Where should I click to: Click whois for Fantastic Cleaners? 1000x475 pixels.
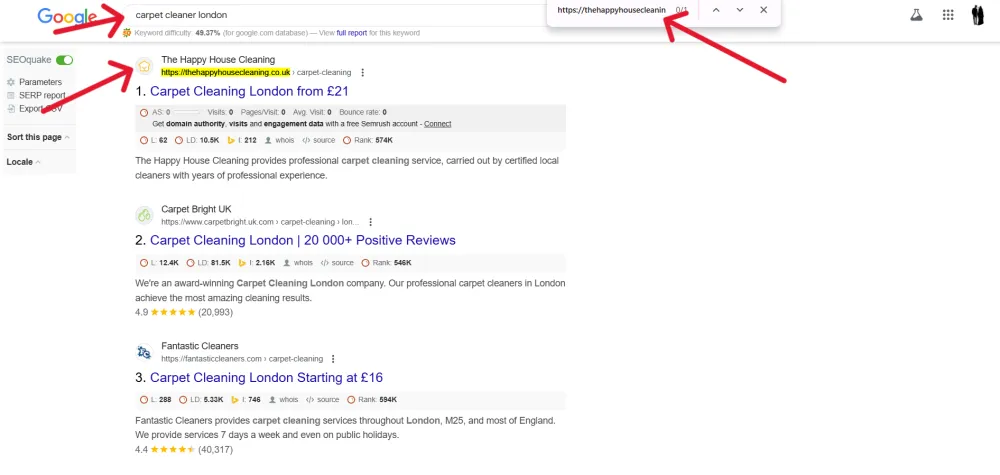click(x=283, y=400)
